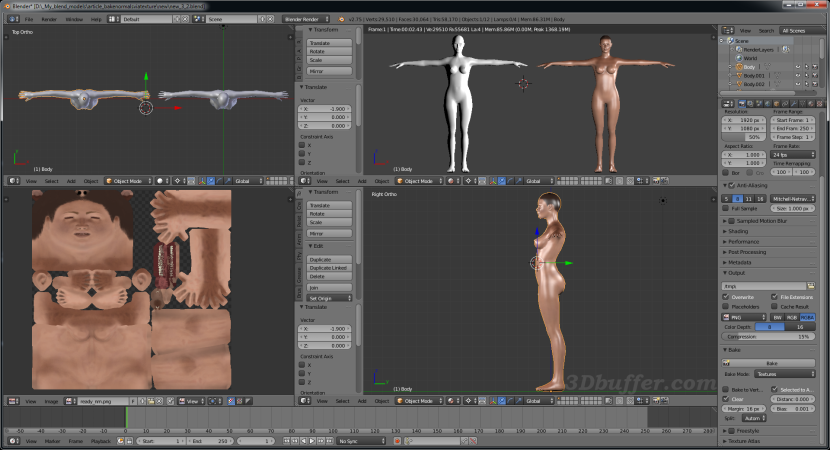Open the File menu

click(x=28, y=19)
